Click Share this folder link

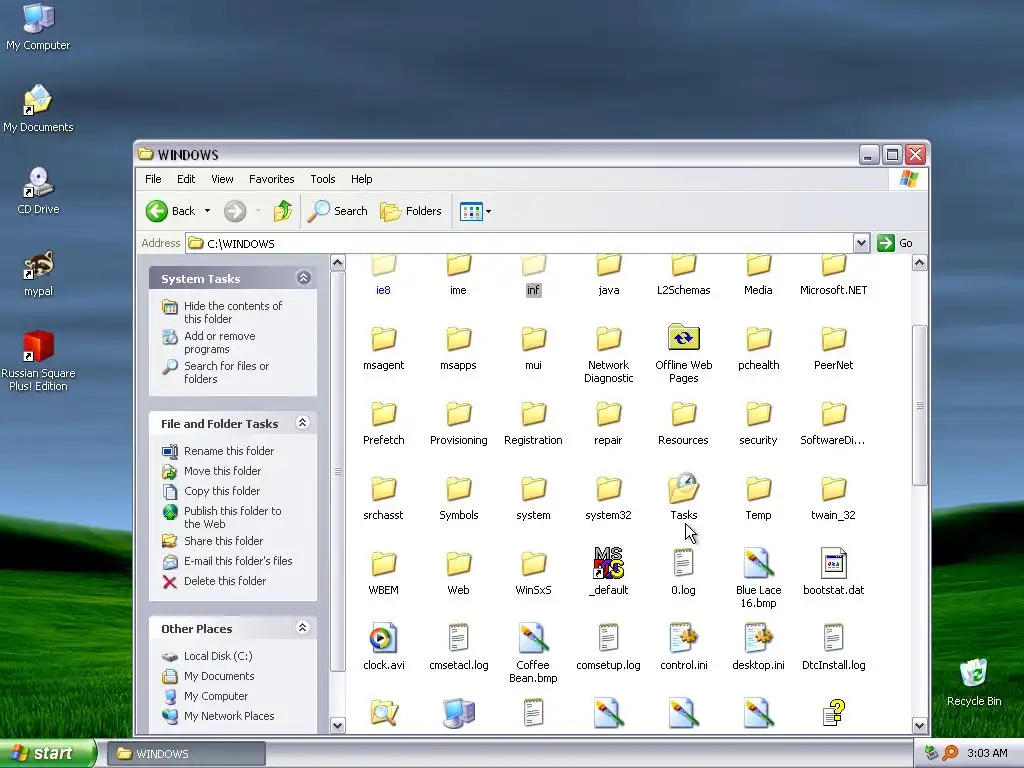pos(223,541)
